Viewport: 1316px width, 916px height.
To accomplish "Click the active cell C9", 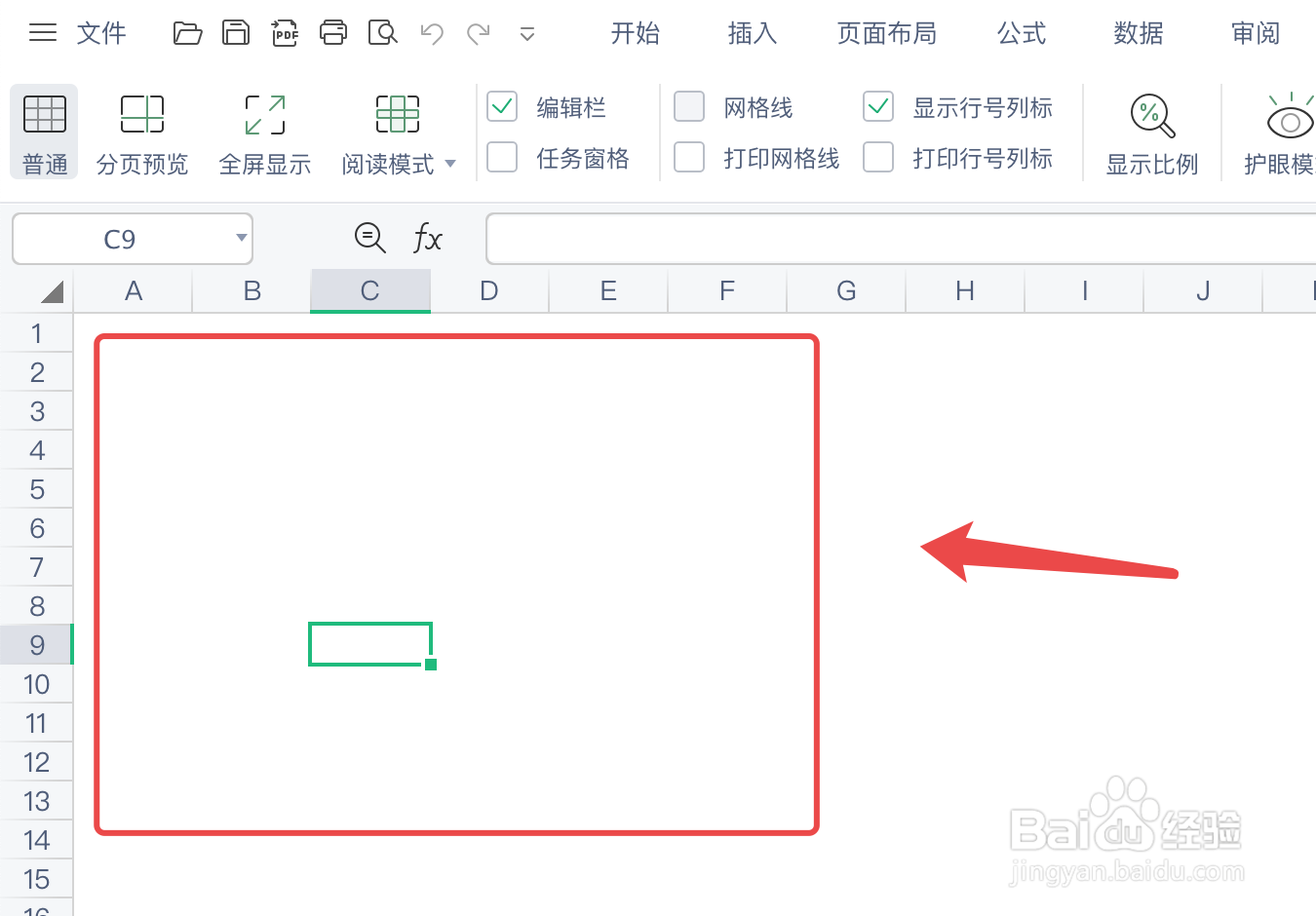I will pos(370,644).
